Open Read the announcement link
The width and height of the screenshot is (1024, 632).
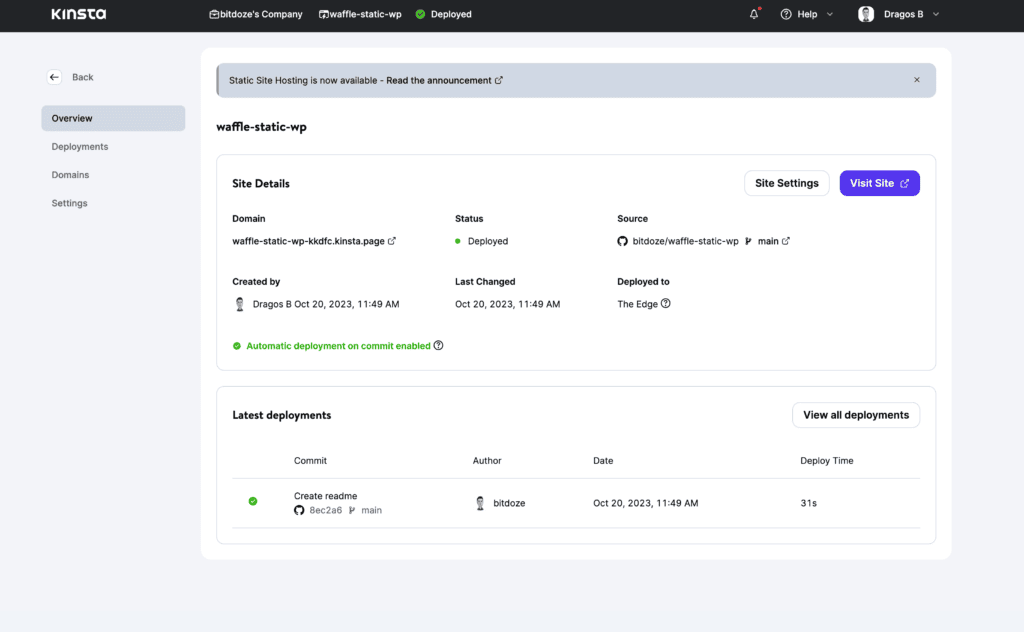coord(439,80)
